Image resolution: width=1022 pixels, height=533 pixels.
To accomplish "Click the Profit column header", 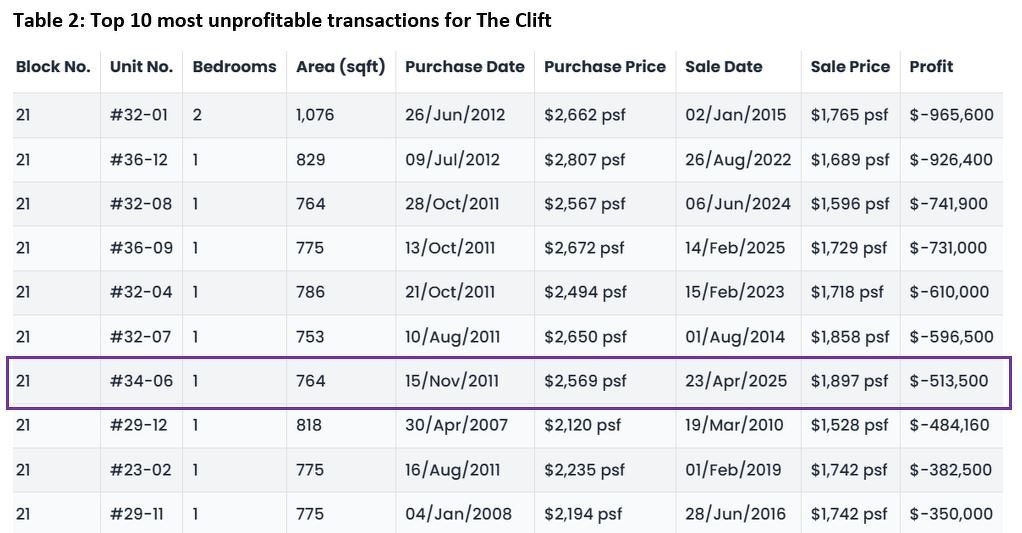I will (x=930, y=67).
